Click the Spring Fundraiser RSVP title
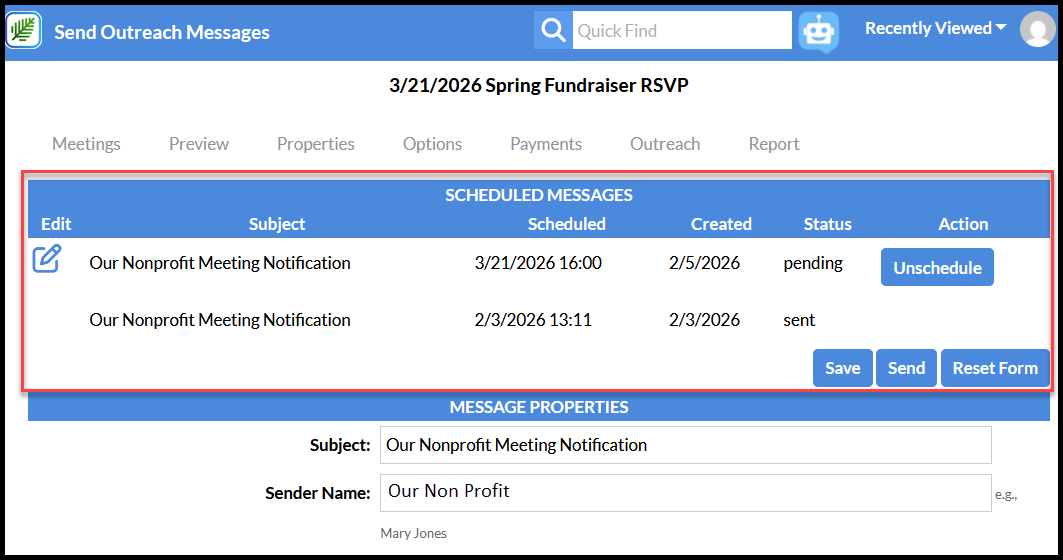Image resolution: width=1063 pixels, height=560 pixels. click(539, 85)
